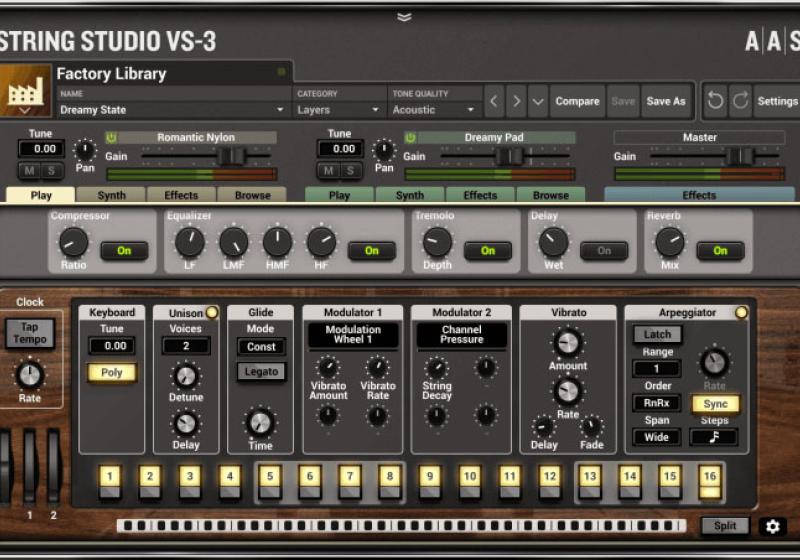Turn off the Compressor On switch
Image resolution: width=800 pixels, height=560 pixels.
124,251
